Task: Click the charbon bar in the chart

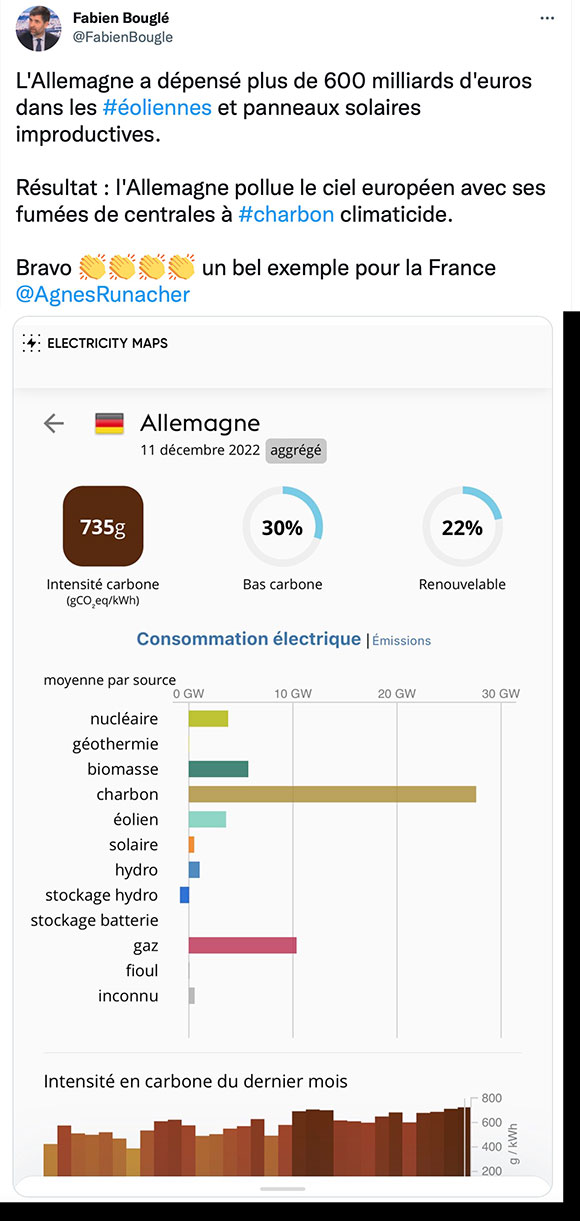Action: coord(332,794)
